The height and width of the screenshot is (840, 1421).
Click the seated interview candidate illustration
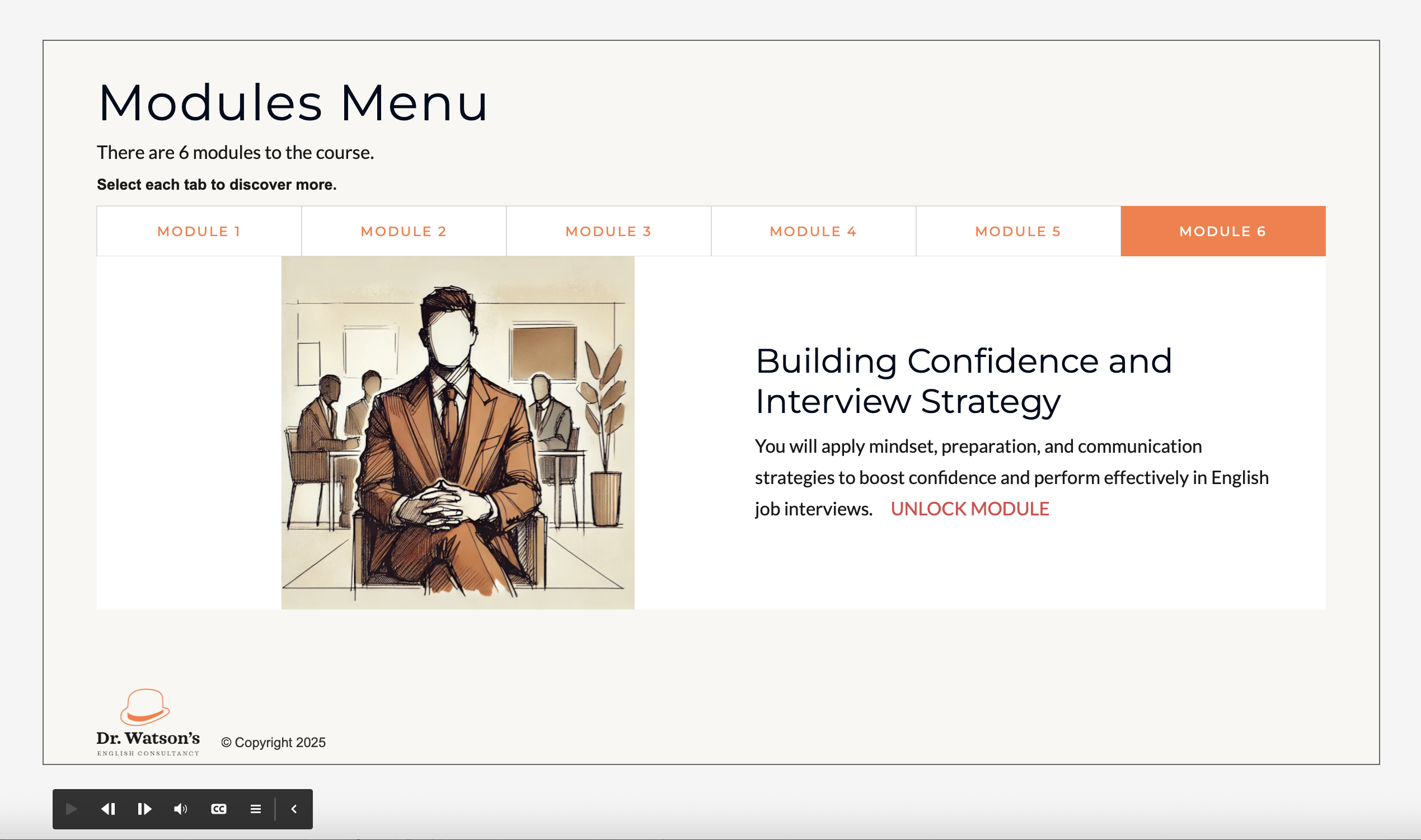pyautogui.click(x=458, y=433)
